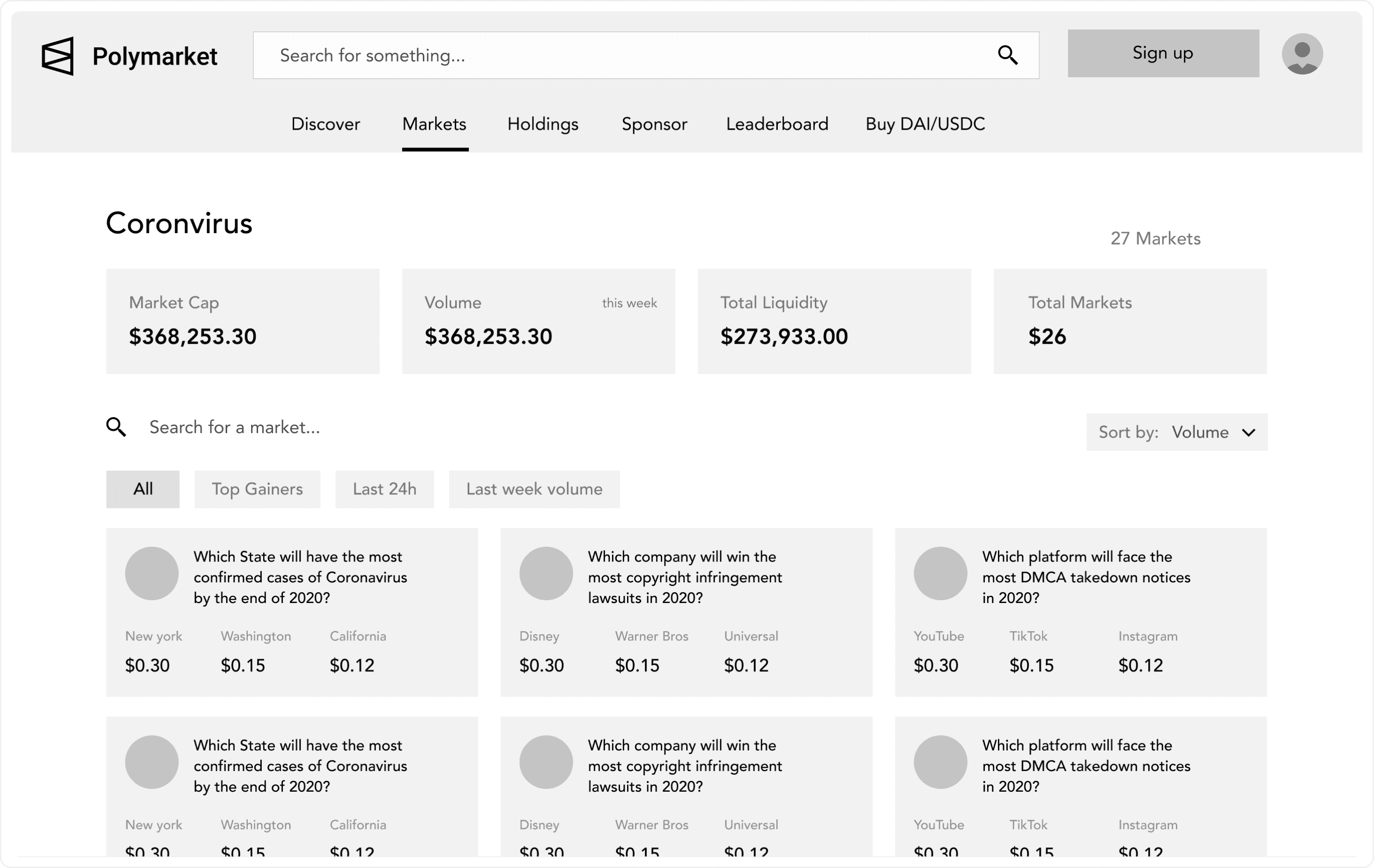Image resolution: width=1374 pixels, height=868 pixels.
Task: Select the Last week volume filter
Action: [534, 489]
